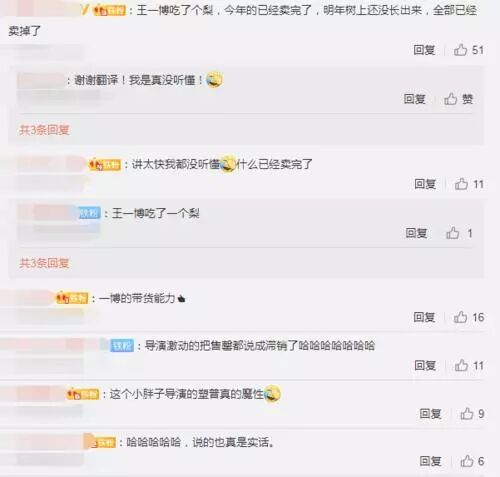Image resolution: width=500 pixels, height=477 pixels.
Task: Reply to 谢谢翻译 nested comment
Action: [x=415, y=99]
